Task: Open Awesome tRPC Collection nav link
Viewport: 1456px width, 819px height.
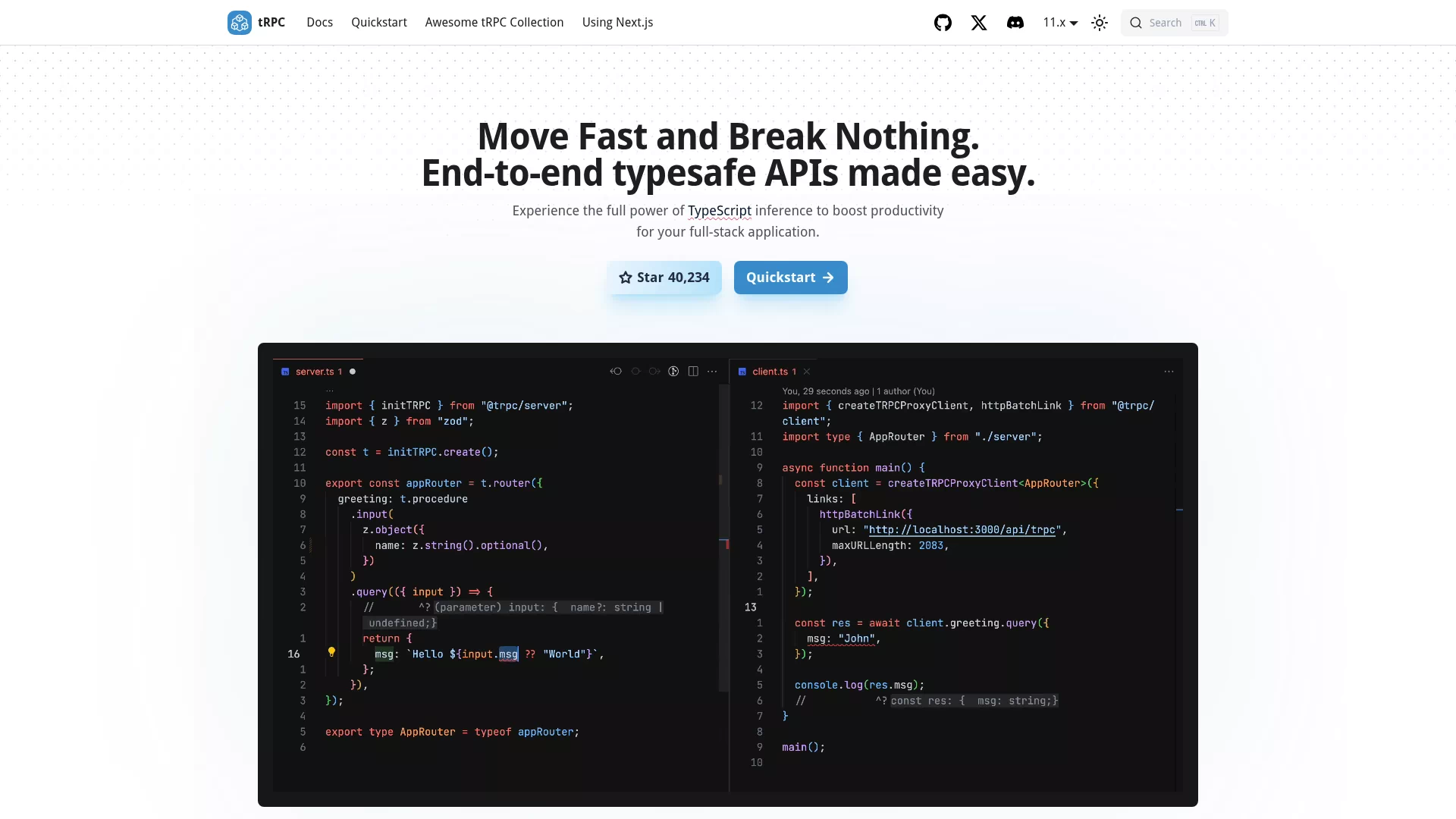Action: click(494, 23)
